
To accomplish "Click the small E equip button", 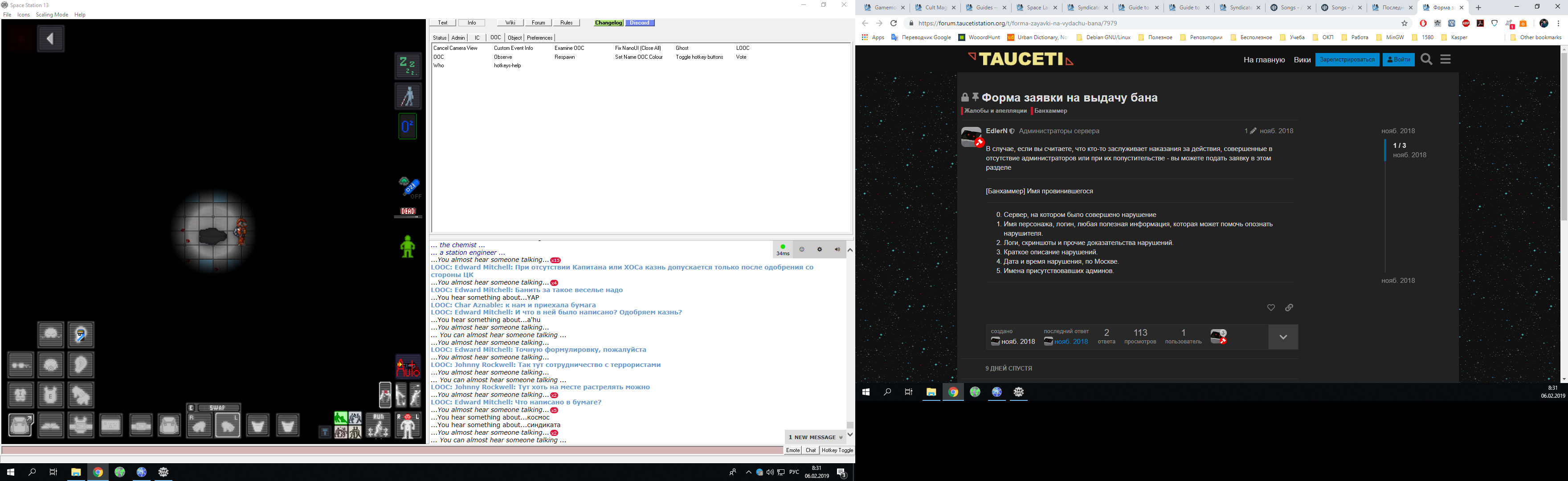I will 191,408.
